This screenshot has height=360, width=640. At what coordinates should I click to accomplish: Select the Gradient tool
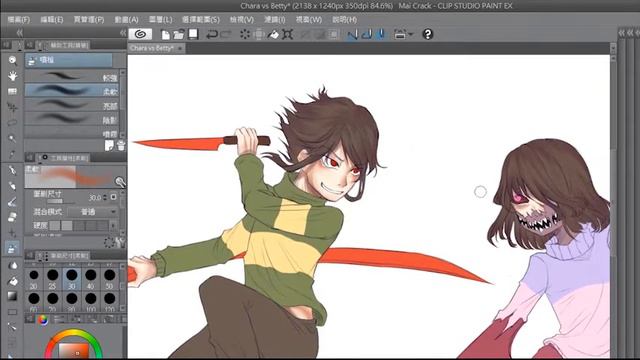click(12, 296)
